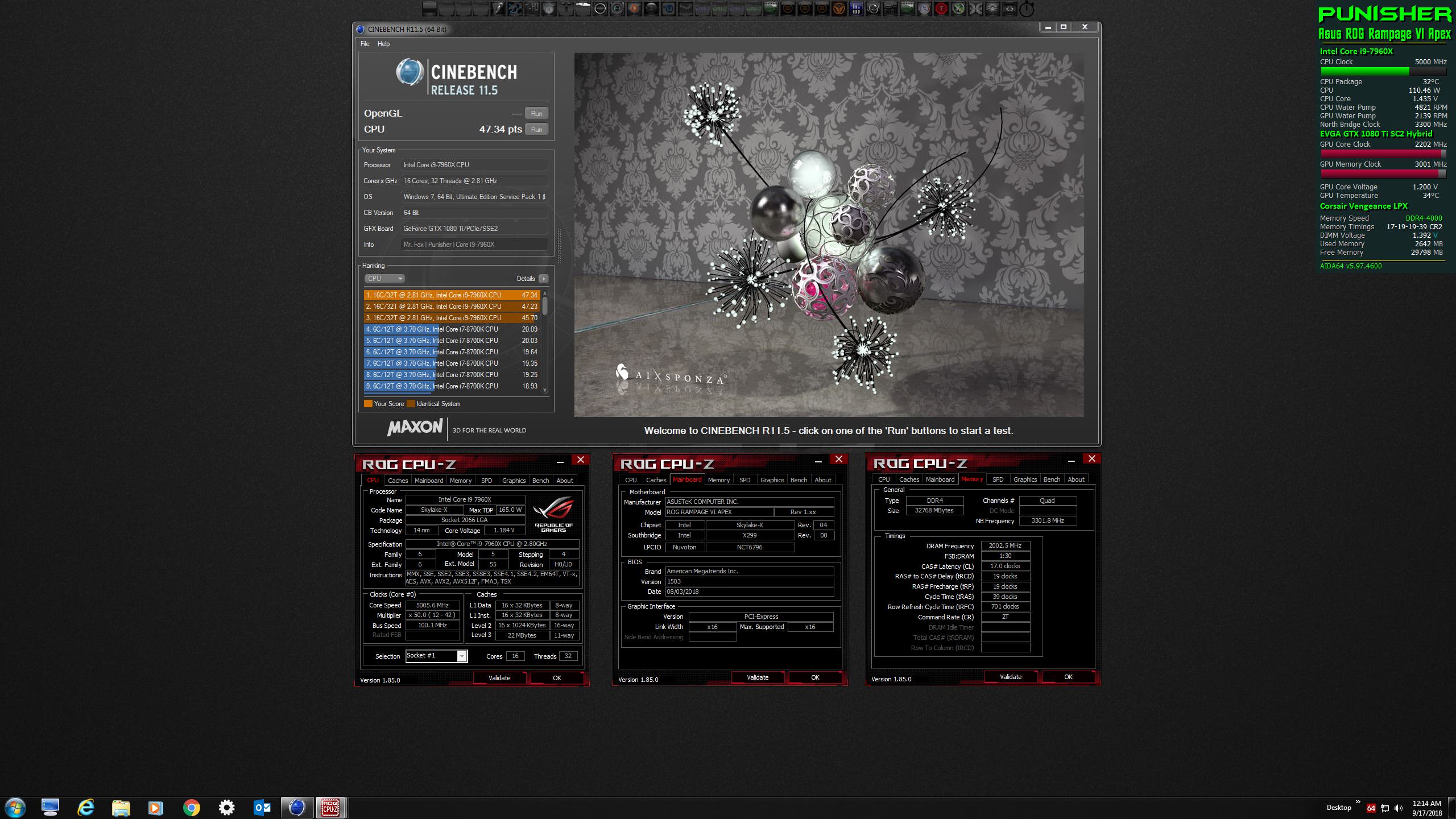Click the Details arrow button in Ranking
This screenshot has height=819, width=1456.
click(544, 279)
